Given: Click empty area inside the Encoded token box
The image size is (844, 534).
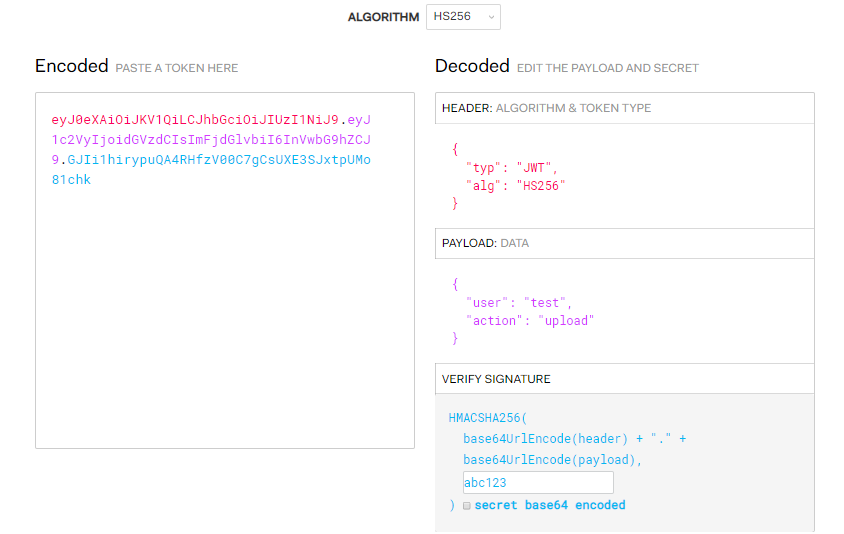Looking at the screenshot, I should [x=224, y=320].
